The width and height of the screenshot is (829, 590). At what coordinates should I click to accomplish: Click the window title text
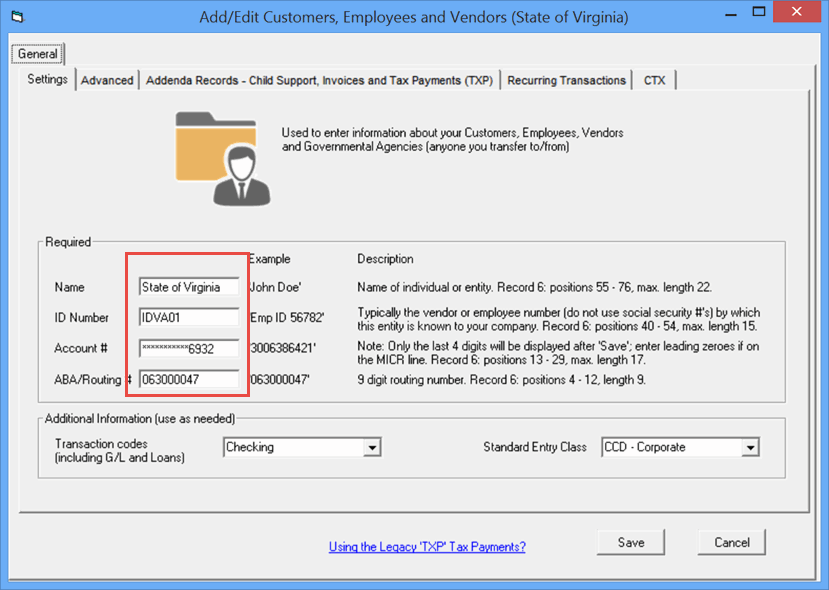[x=414, y=17]
